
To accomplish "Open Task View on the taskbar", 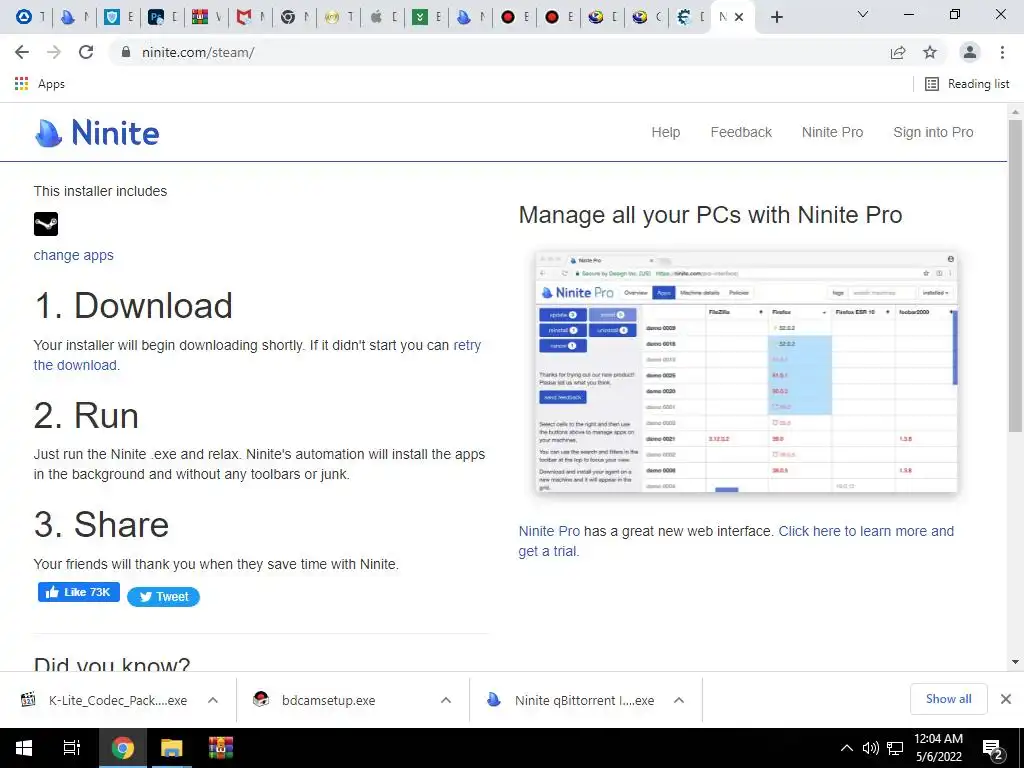I will (72, 748).
